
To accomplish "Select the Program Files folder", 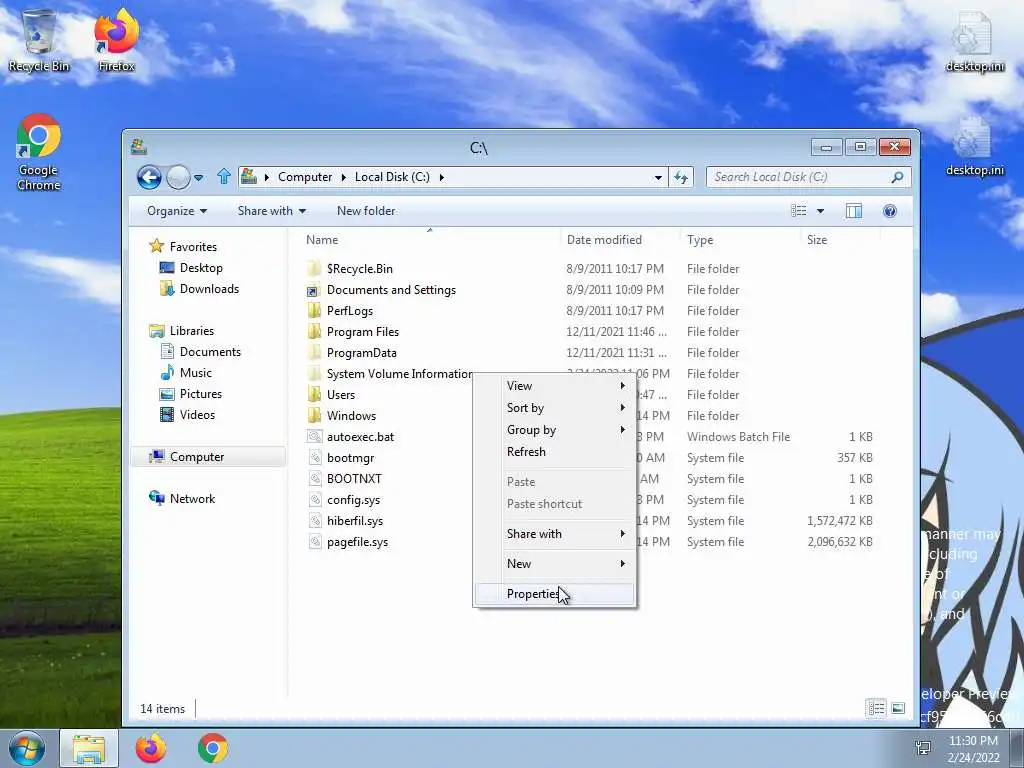I will (353, 332).
